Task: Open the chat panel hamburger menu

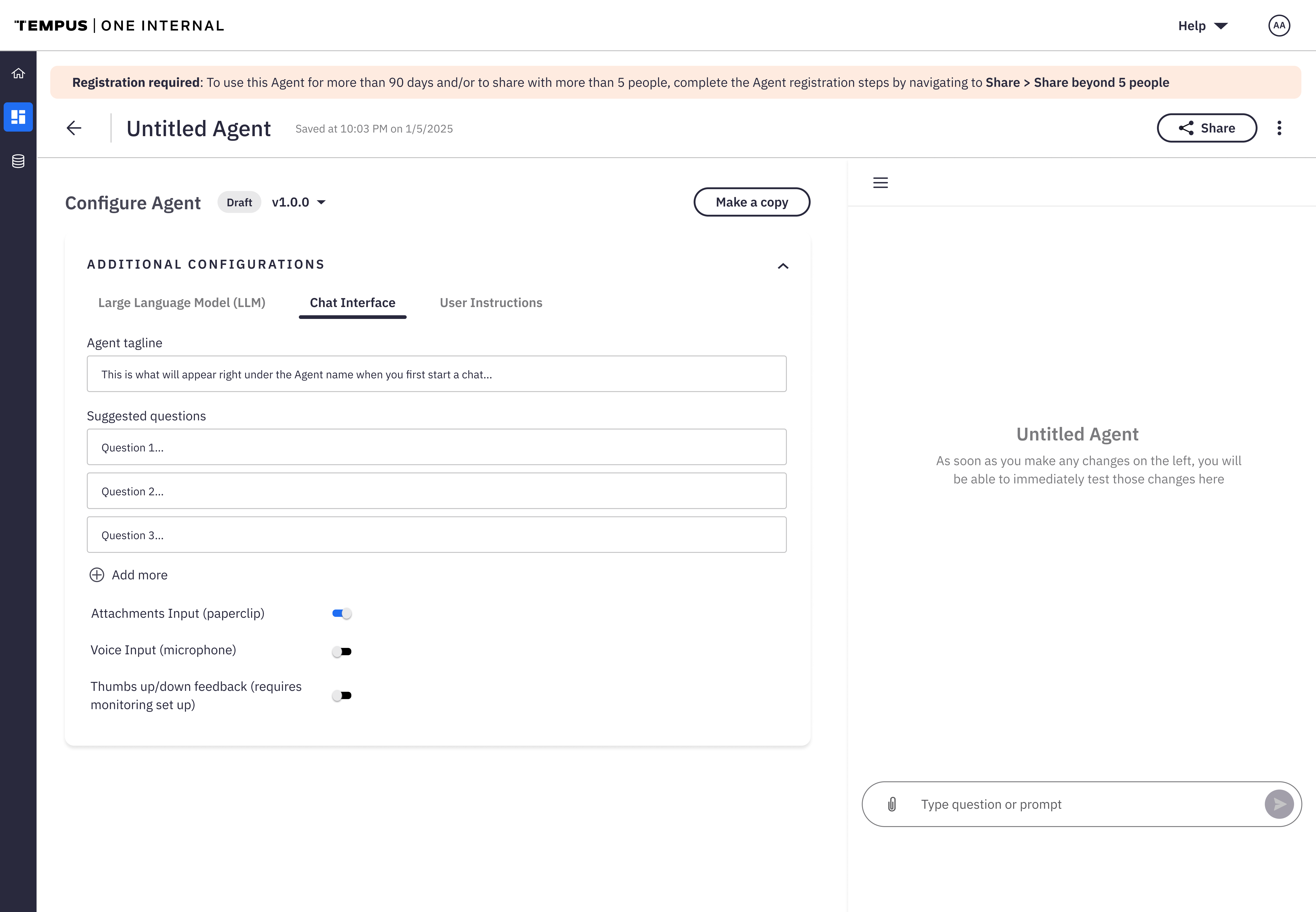Action: click(881, 183)
